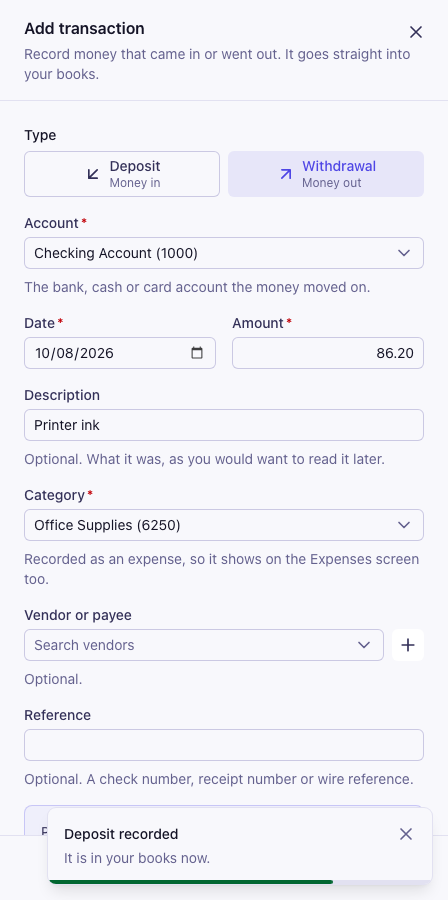The image size is (448, 900).
Task: Click the Deposit recorded toast title
Action: click(121, 834)
